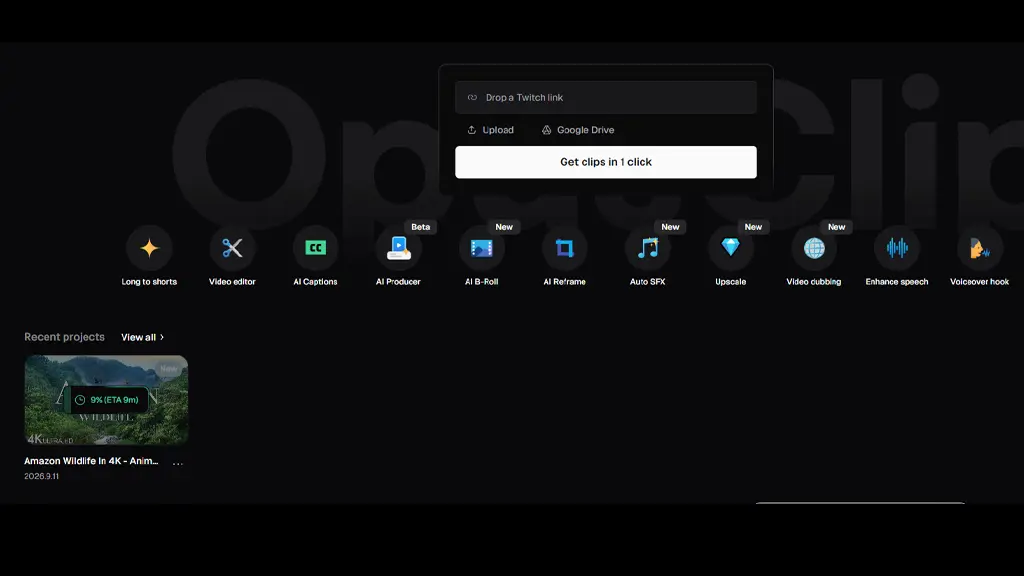
Task: Click the Recent projects heading
Action: (64, 337)
